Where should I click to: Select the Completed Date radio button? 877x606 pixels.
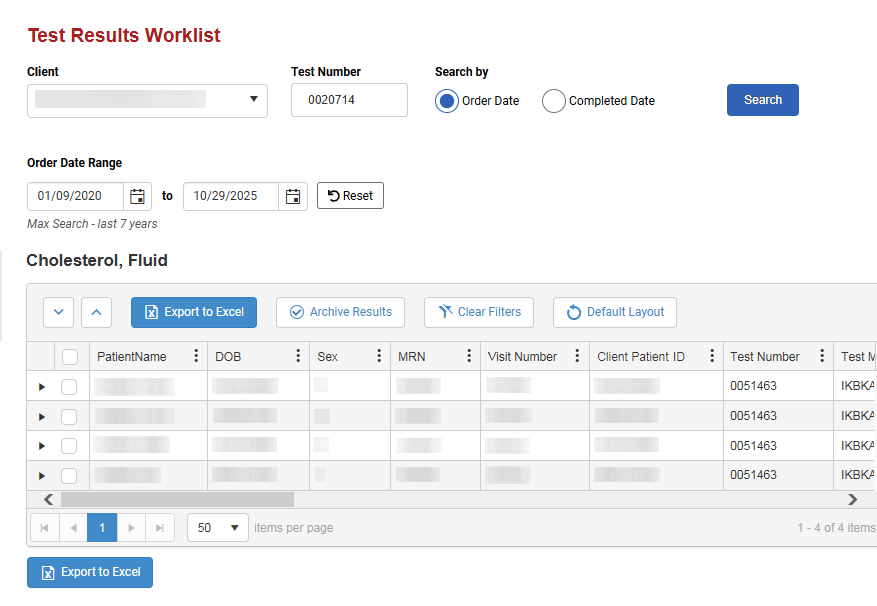tap(554, 101)
